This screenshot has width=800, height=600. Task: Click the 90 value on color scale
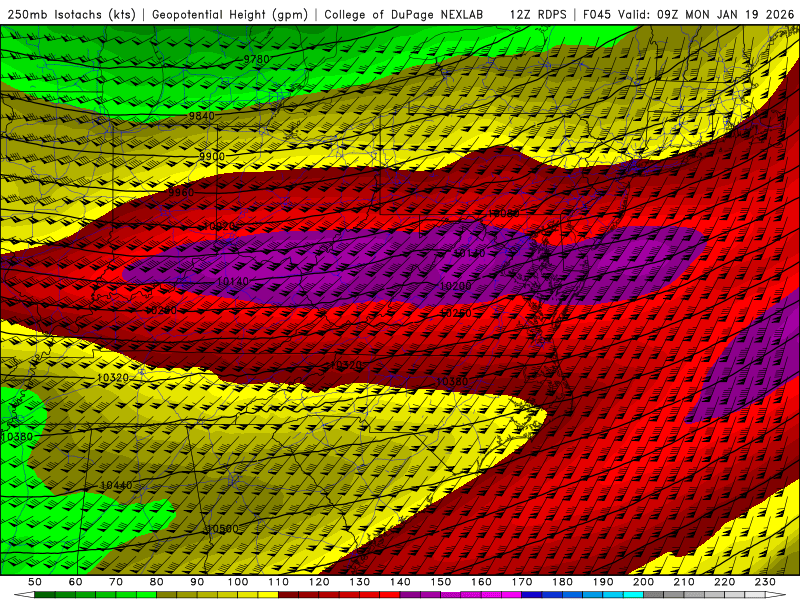tap(197, 582)
